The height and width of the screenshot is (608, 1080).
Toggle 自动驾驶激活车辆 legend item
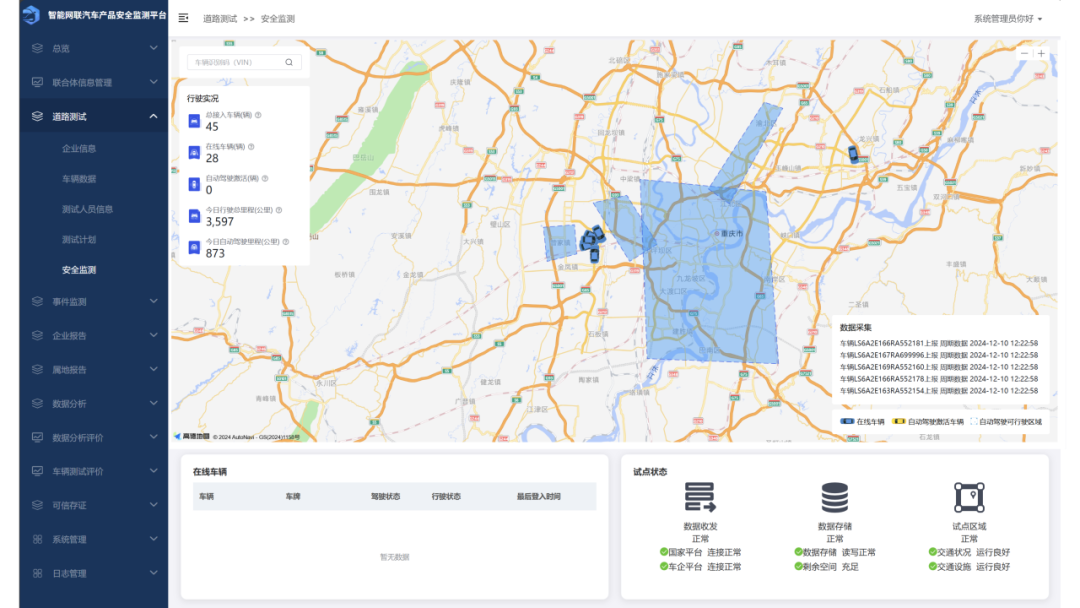coord(929,422)
